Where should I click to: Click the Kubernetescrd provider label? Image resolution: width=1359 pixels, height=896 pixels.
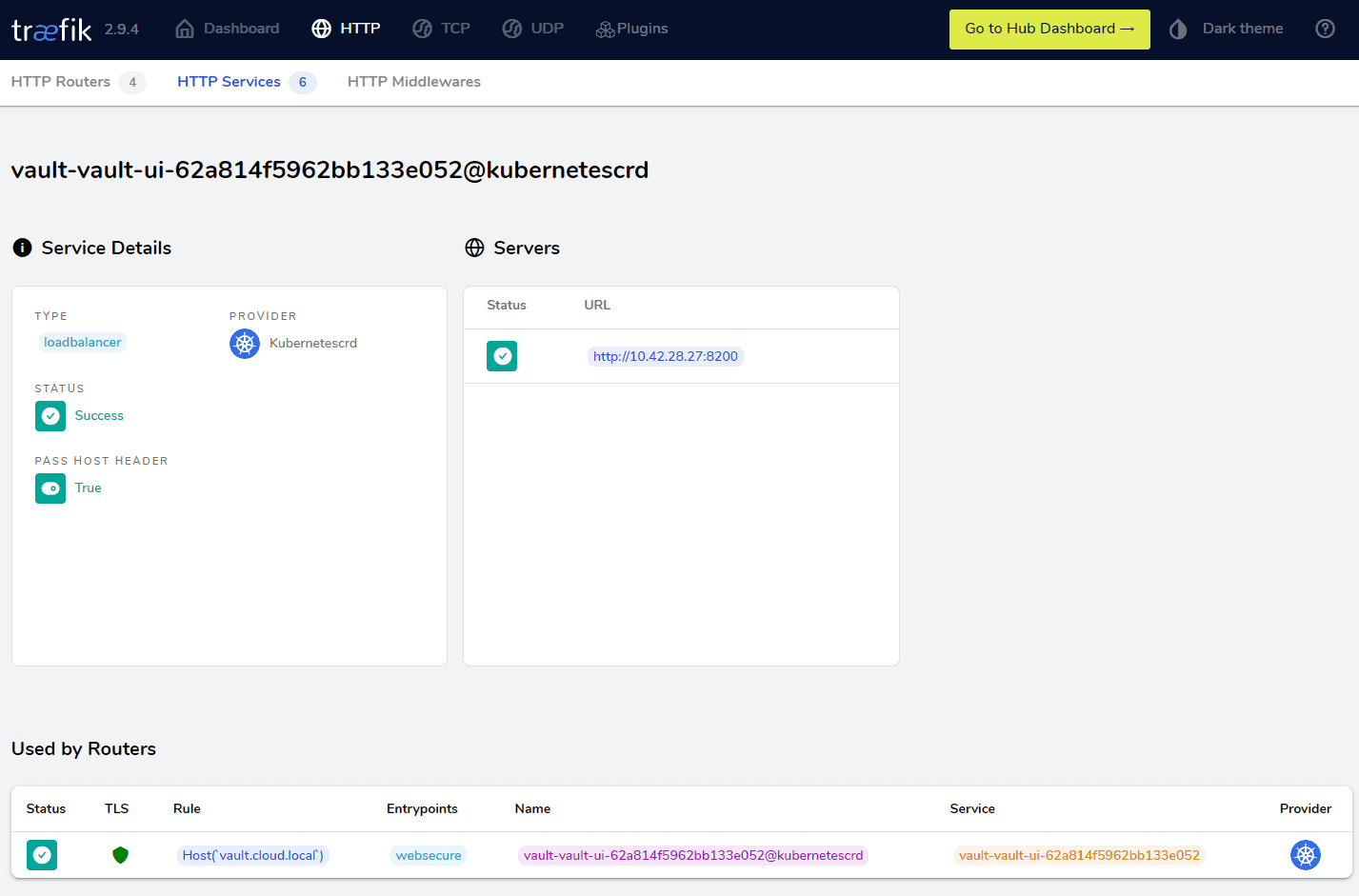[x=313, y=343]
